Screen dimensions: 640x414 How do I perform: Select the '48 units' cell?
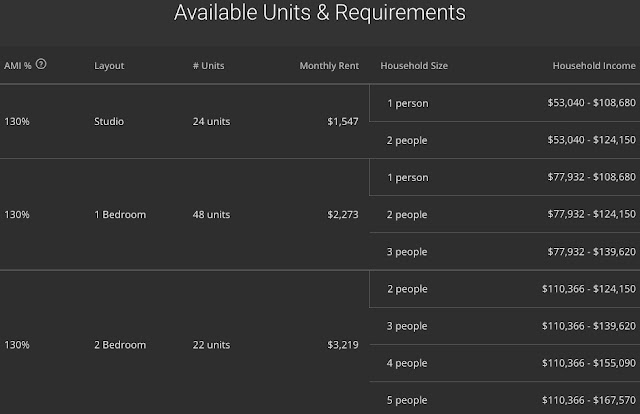(211, 214)
